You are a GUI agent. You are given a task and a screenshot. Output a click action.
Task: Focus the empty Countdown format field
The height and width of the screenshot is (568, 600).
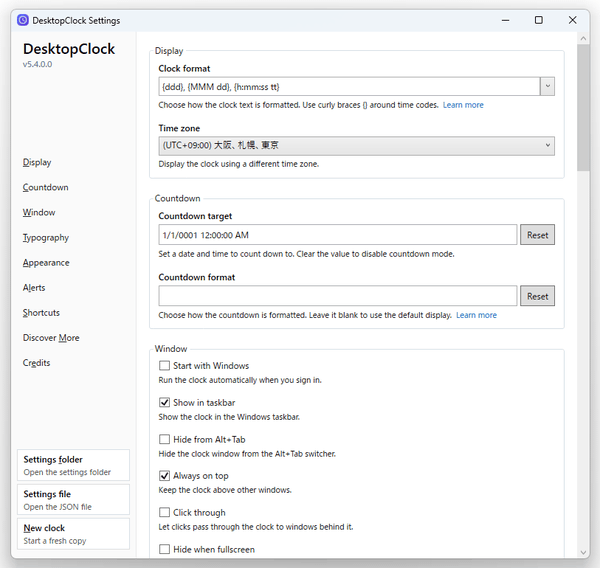338,296
